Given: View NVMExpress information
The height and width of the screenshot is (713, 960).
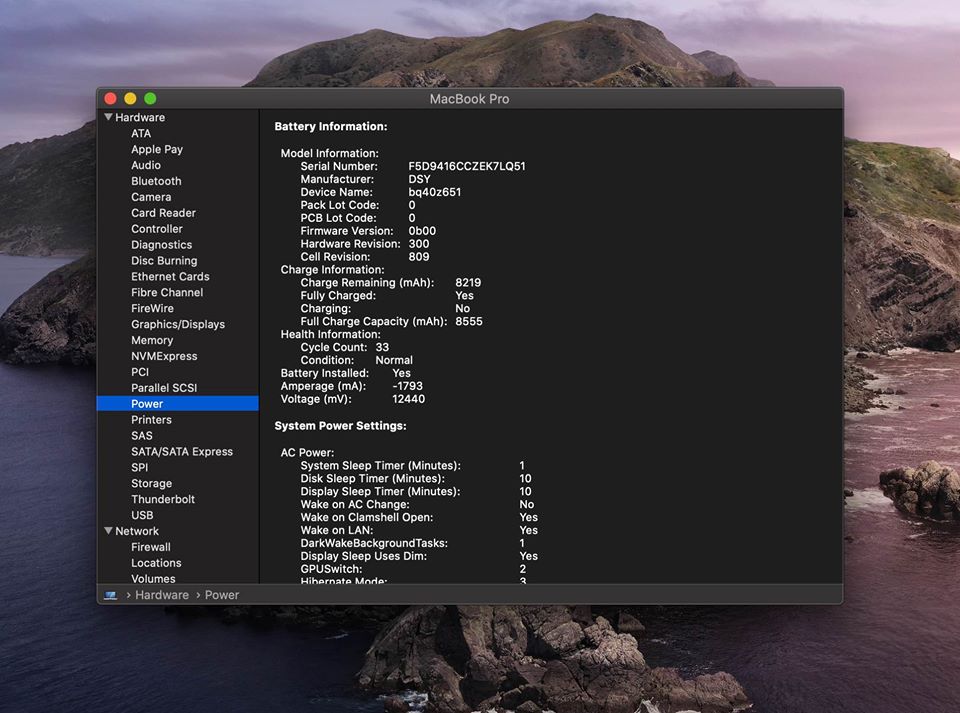Looking at the screenshot, I should pyautogui.click(x=164, y=356).
